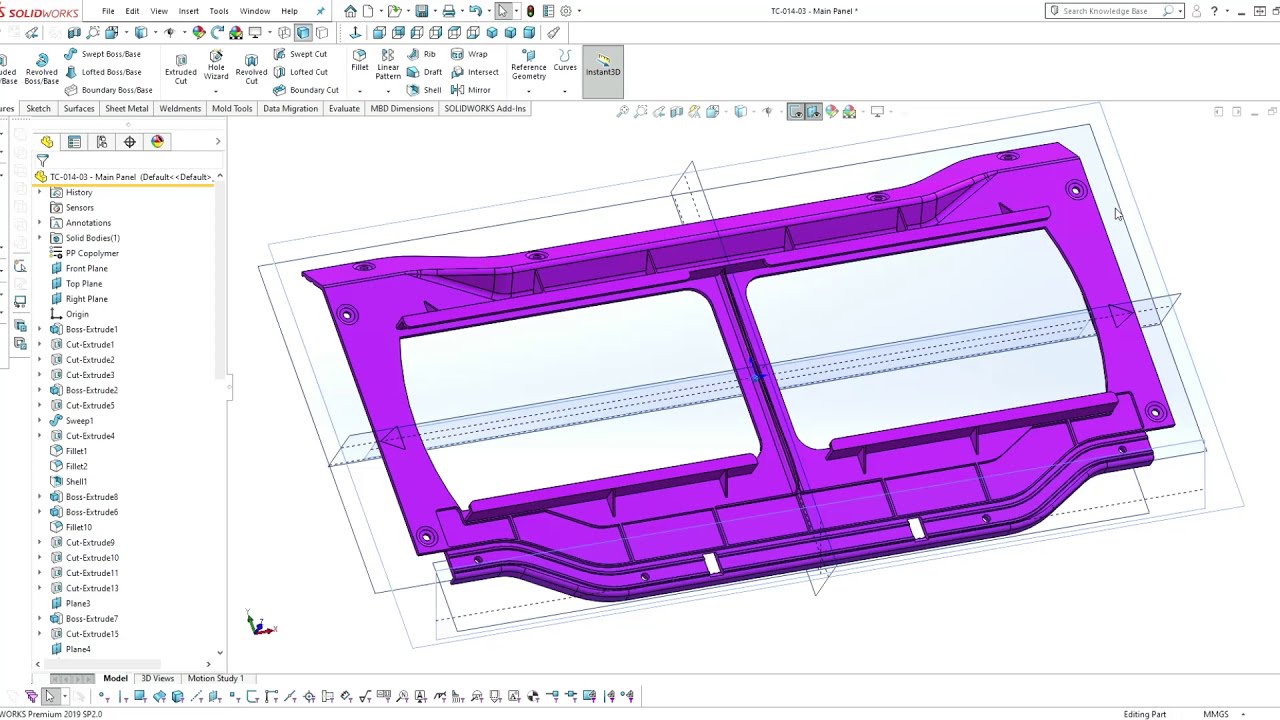The image size is (1280, 720).
Task: Select the Shell1 feature in tree
Action: 76,482
